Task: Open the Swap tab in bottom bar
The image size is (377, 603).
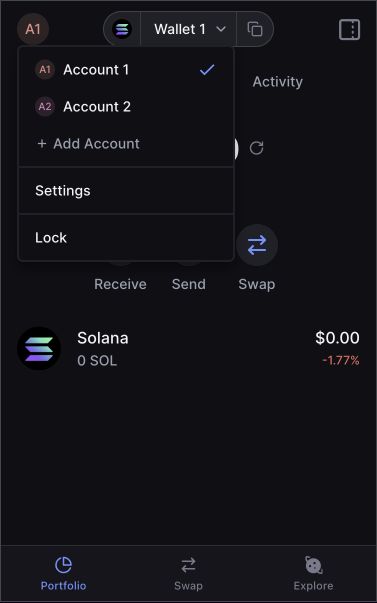Action: [x=188, y=574]
